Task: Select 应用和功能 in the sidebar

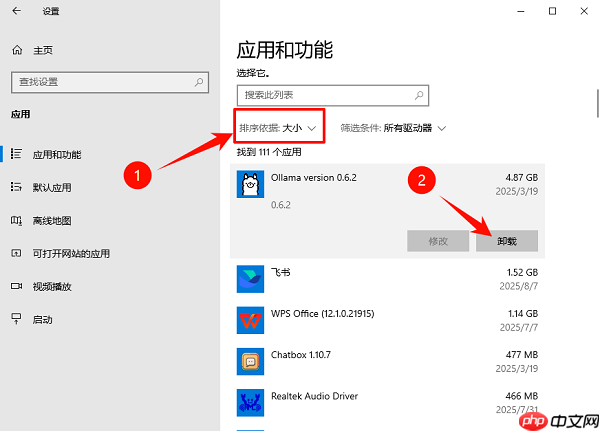Action: coord(57,155)
